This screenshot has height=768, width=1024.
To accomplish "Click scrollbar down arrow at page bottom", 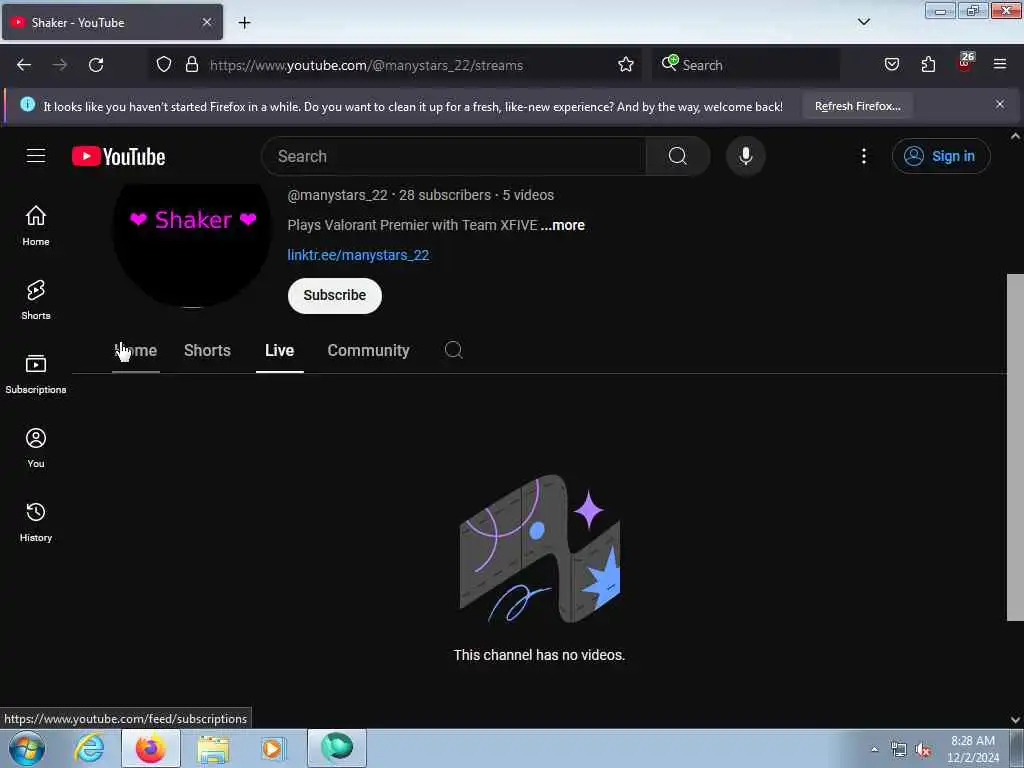I will 1015,720.
